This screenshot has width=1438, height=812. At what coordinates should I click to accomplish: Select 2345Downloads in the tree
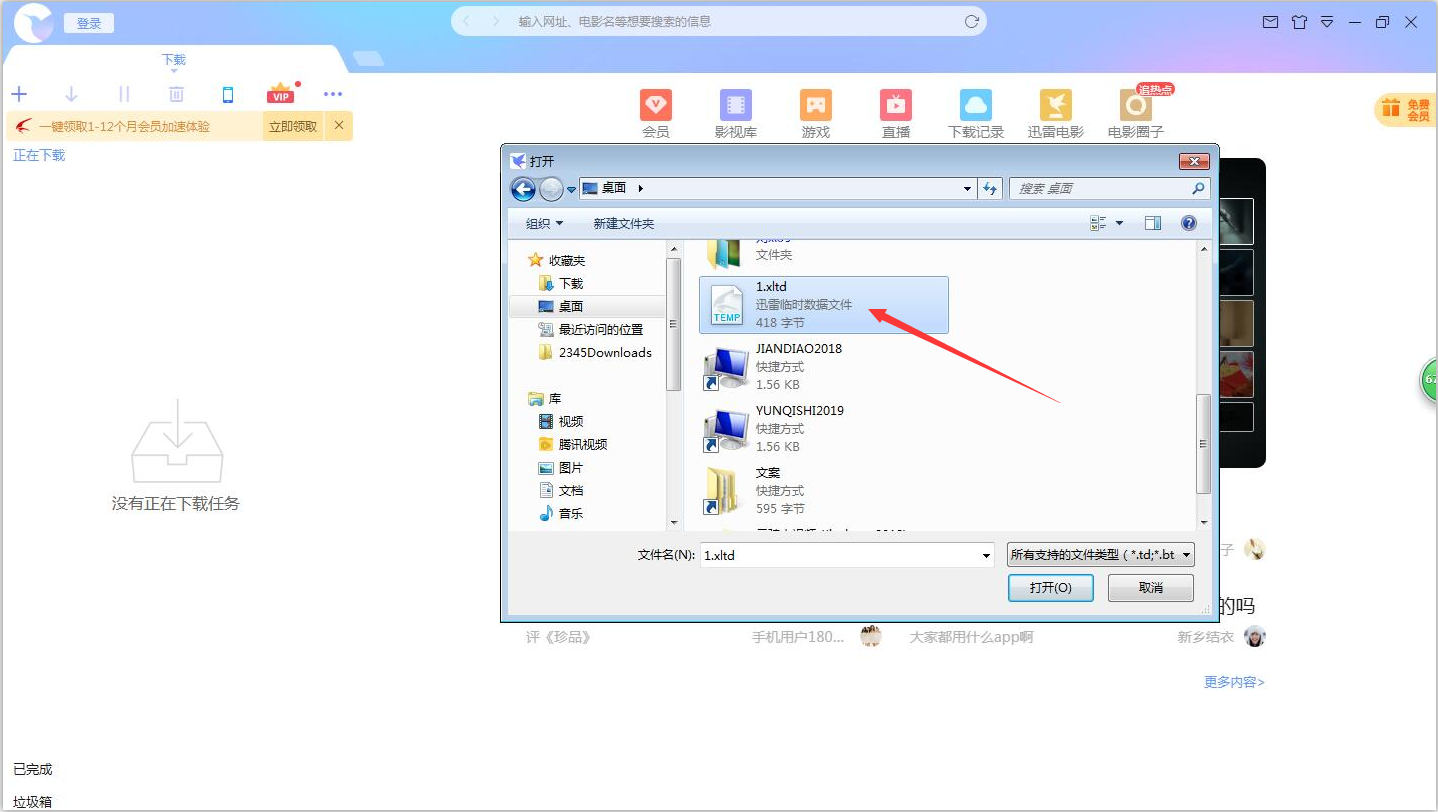[595, 353]
